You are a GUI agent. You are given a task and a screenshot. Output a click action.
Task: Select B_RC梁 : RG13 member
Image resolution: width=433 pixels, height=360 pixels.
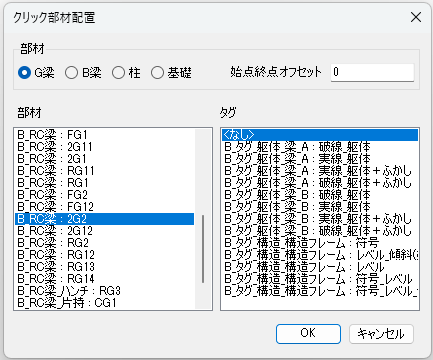105,267
